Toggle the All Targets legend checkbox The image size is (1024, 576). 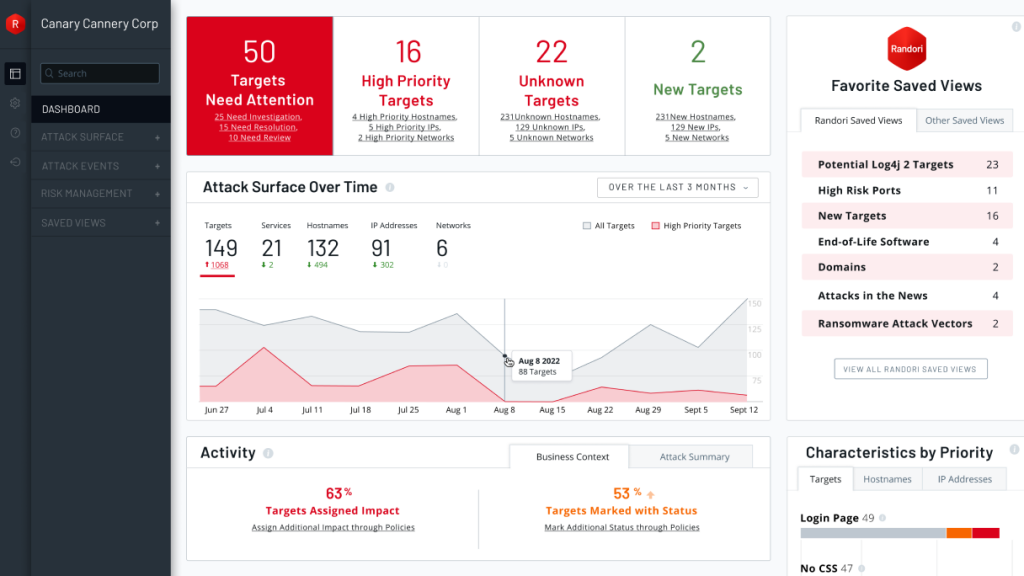tap(587, 226)
